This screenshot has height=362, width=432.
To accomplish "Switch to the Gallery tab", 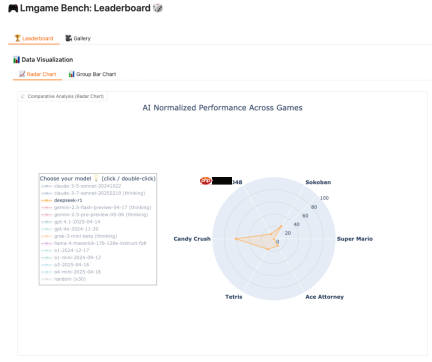I will pyautogui.click(x=78, y=38).
